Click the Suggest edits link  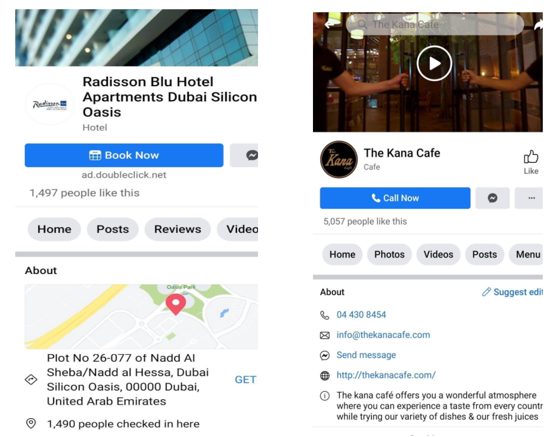pos(512,292)
